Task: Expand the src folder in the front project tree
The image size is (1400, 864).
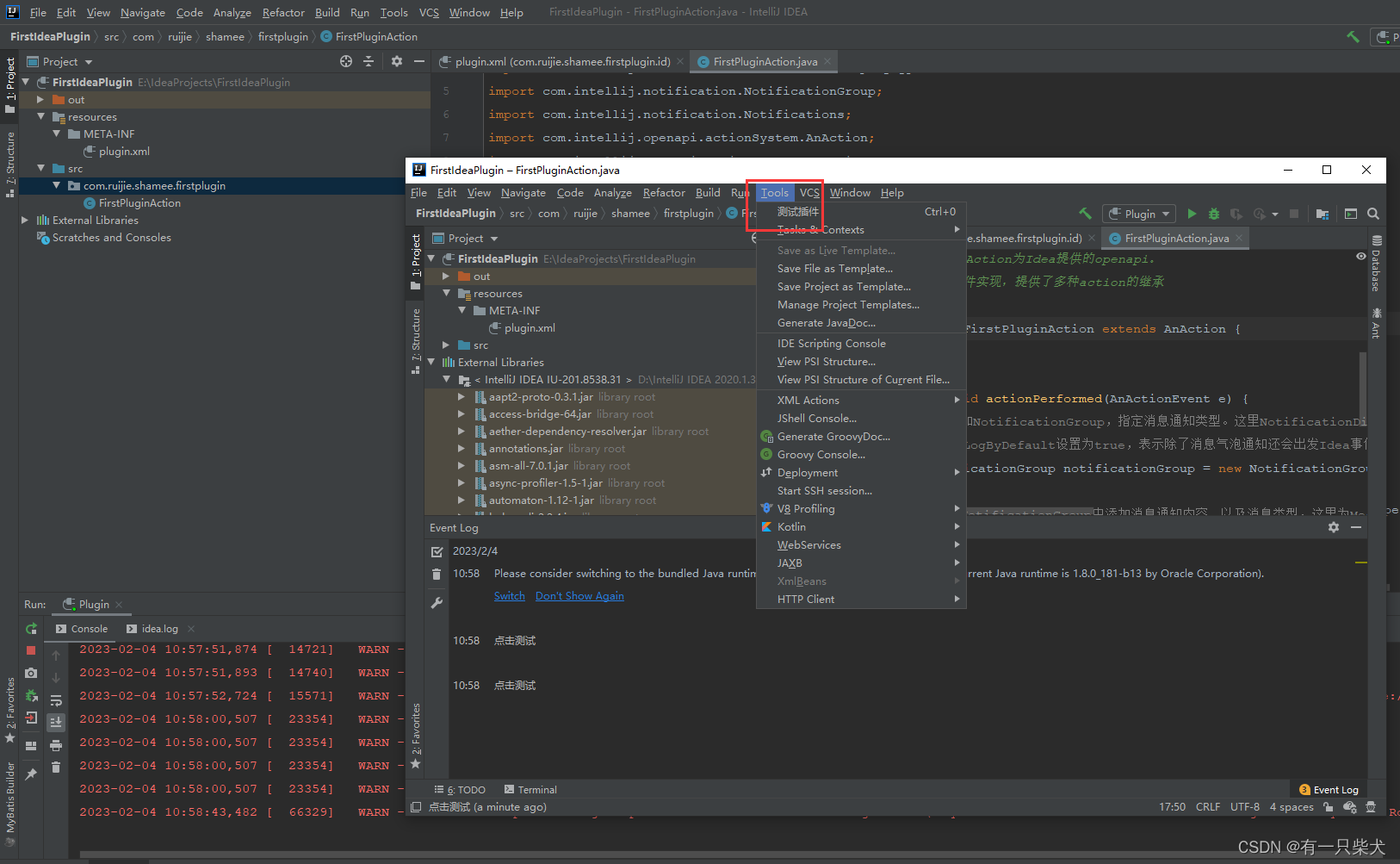Action: (446, 345)
